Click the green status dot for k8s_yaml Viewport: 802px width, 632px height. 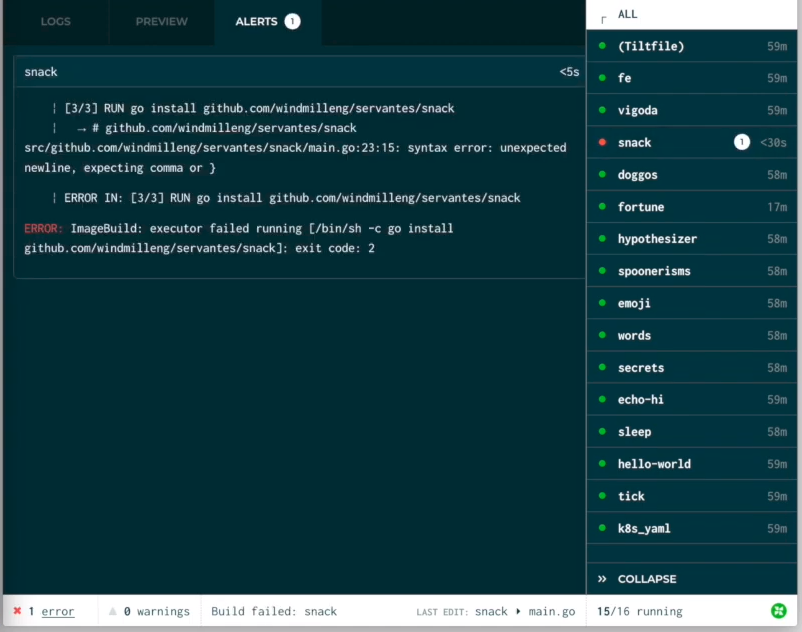coord(603,528)
